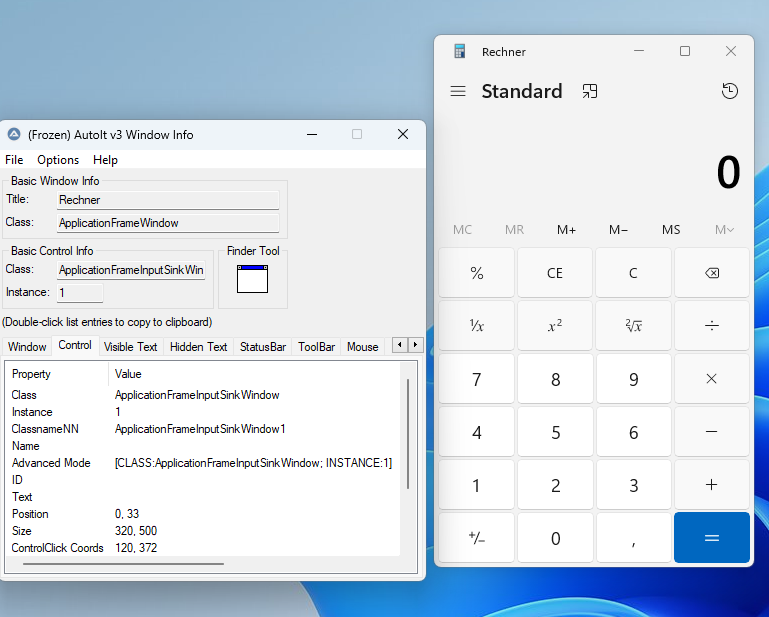The image size is (769, 617).
Task: Open the Help menu in AutoIt
Action: [x=105, y=160]
